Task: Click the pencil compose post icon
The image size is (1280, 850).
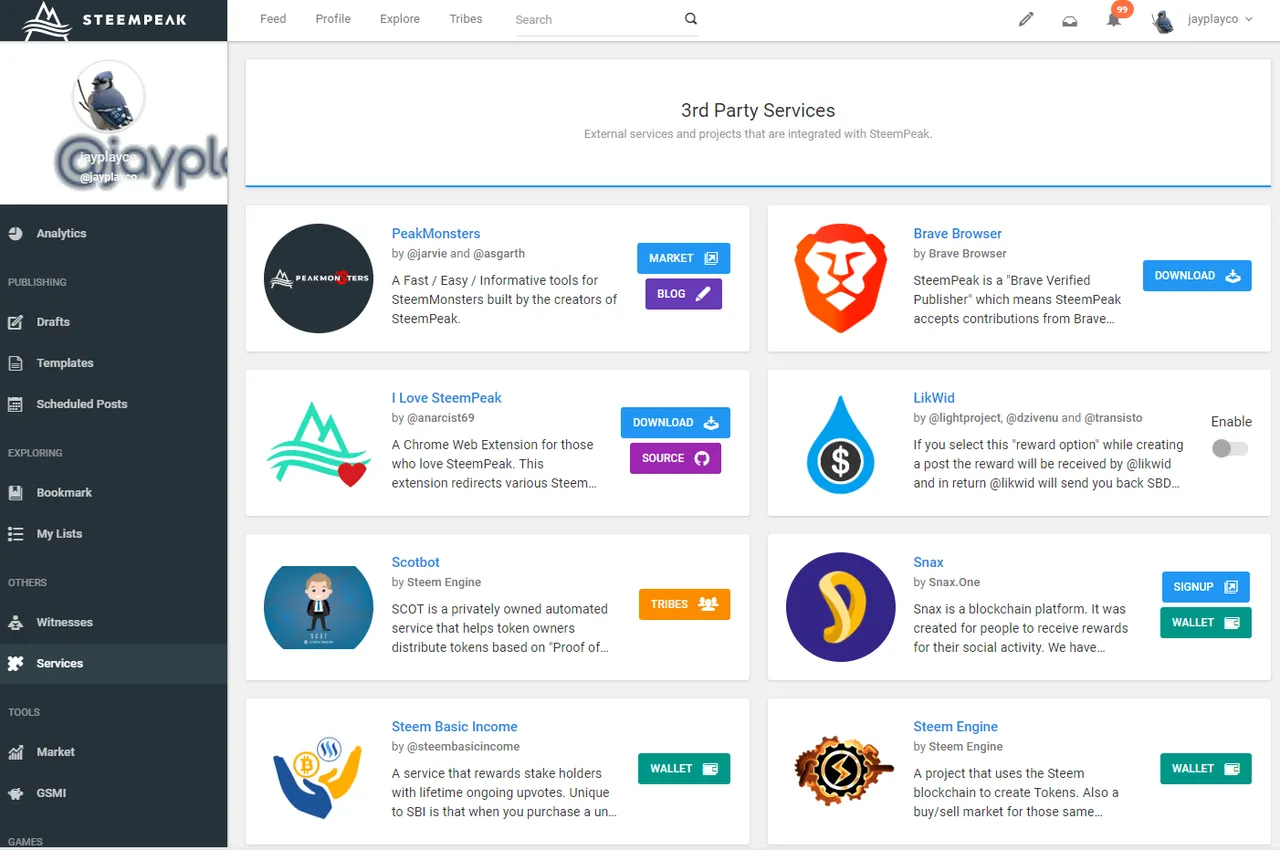Action: [x=1025, y=19]
